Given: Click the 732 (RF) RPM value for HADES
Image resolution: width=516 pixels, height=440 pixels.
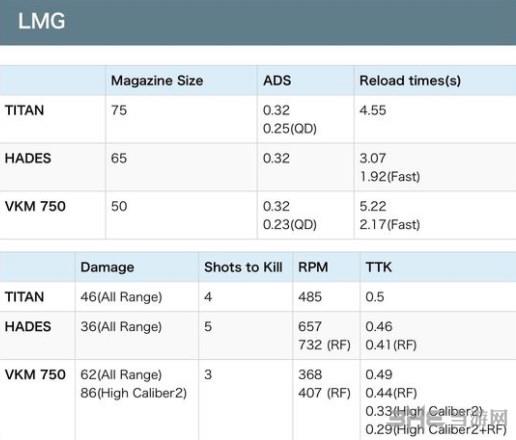Looking at the screenshot, I should point(324,345).
